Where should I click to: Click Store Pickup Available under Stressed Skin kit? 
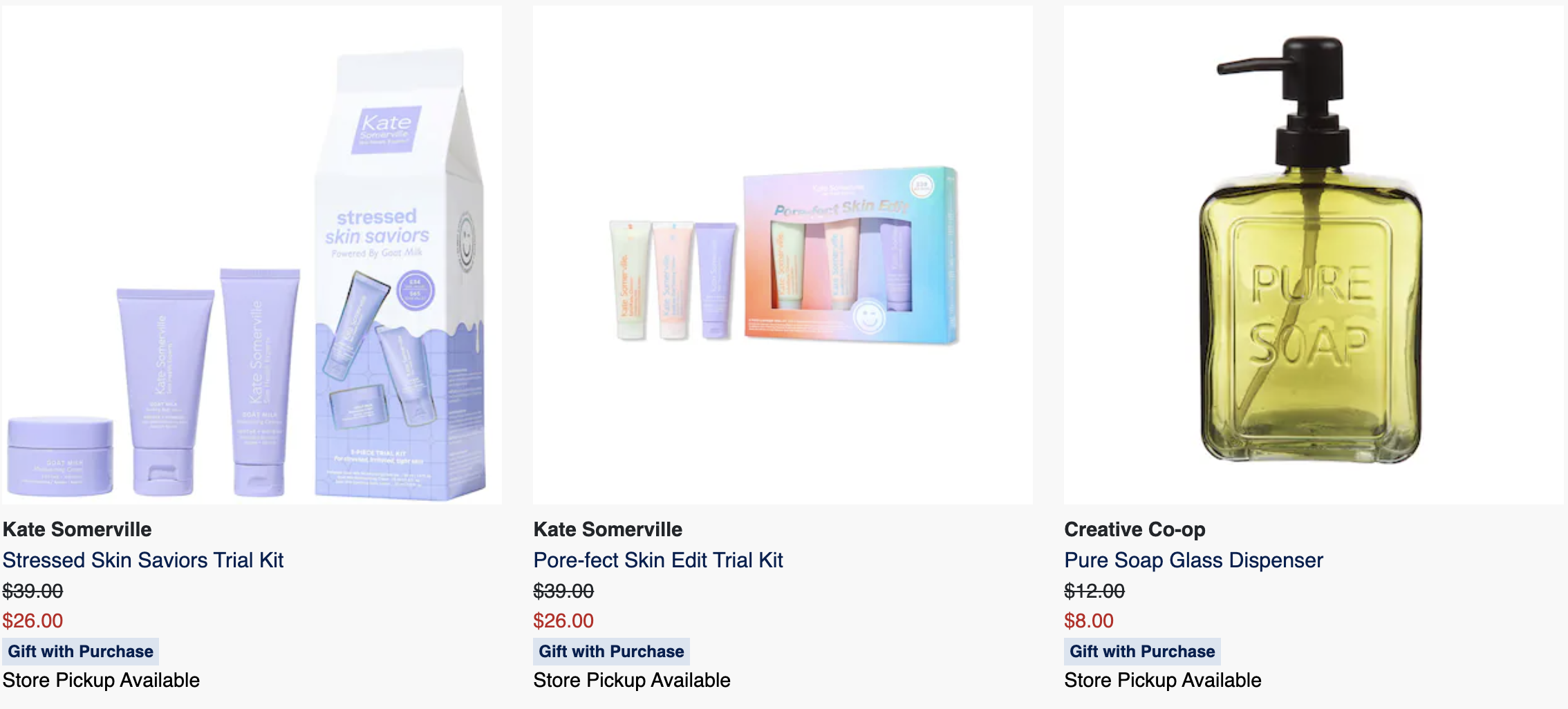click(x=101, y=680)
